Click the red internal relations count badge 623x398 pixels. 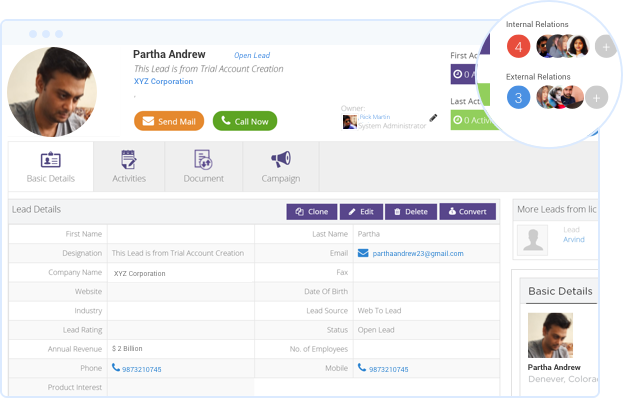coord(518,46)
